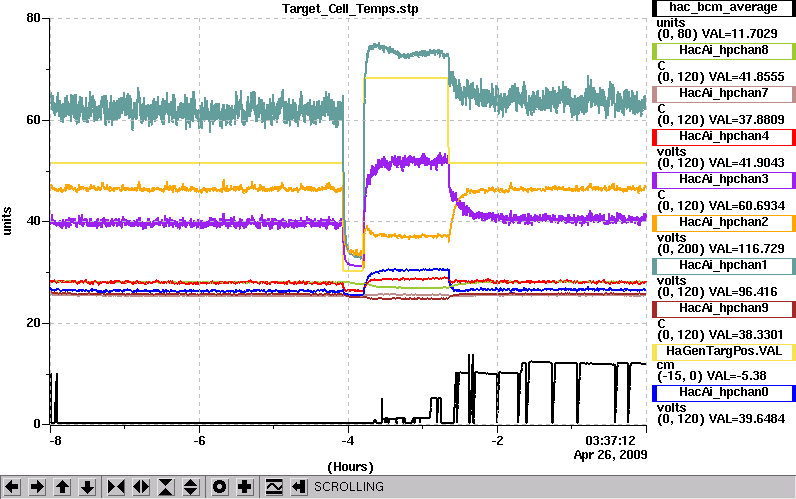This screenshot has height=499, width=796.
Task: Shift the plot down with the down arrow
Action: 87,487
